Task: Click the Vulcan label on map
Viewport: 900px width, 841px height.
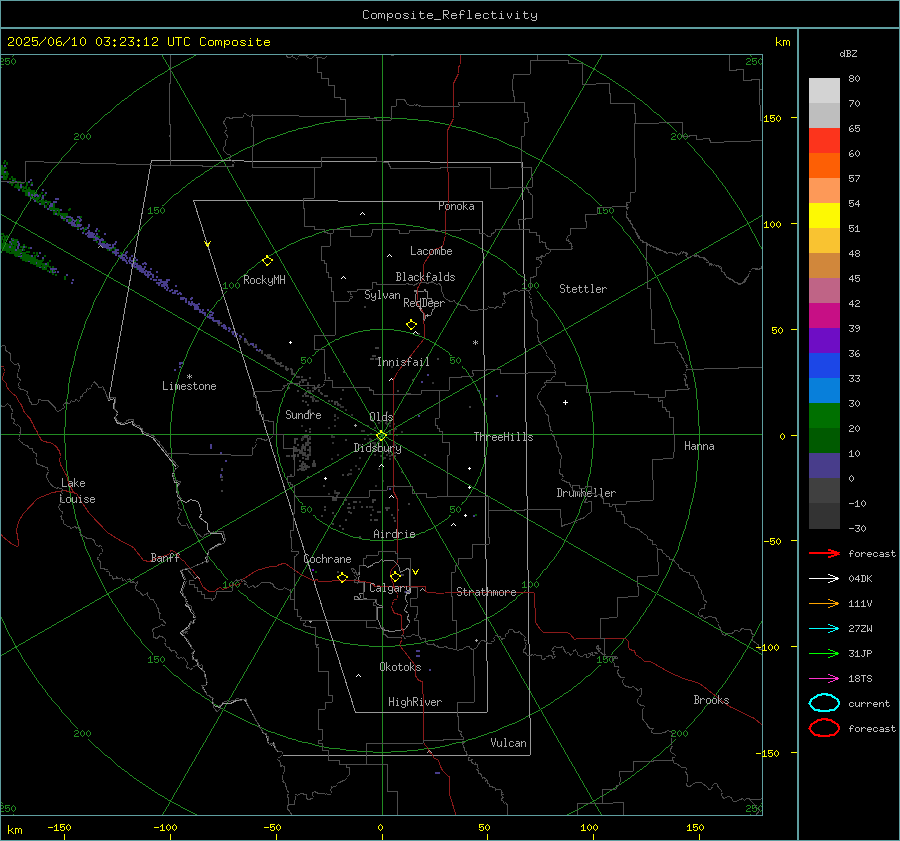Action: (x=508, y=743)
